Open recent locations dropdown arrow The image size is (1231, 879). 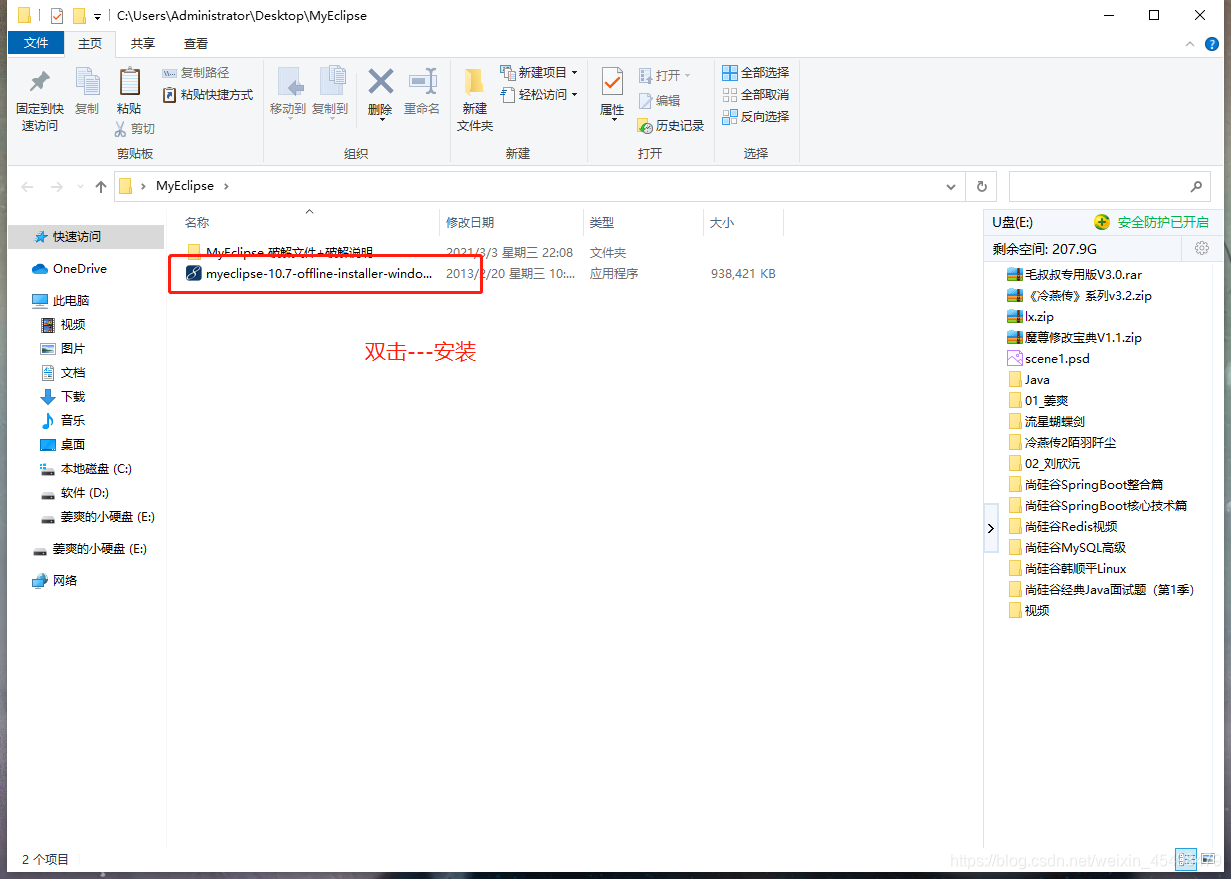[x=79, y=187]
